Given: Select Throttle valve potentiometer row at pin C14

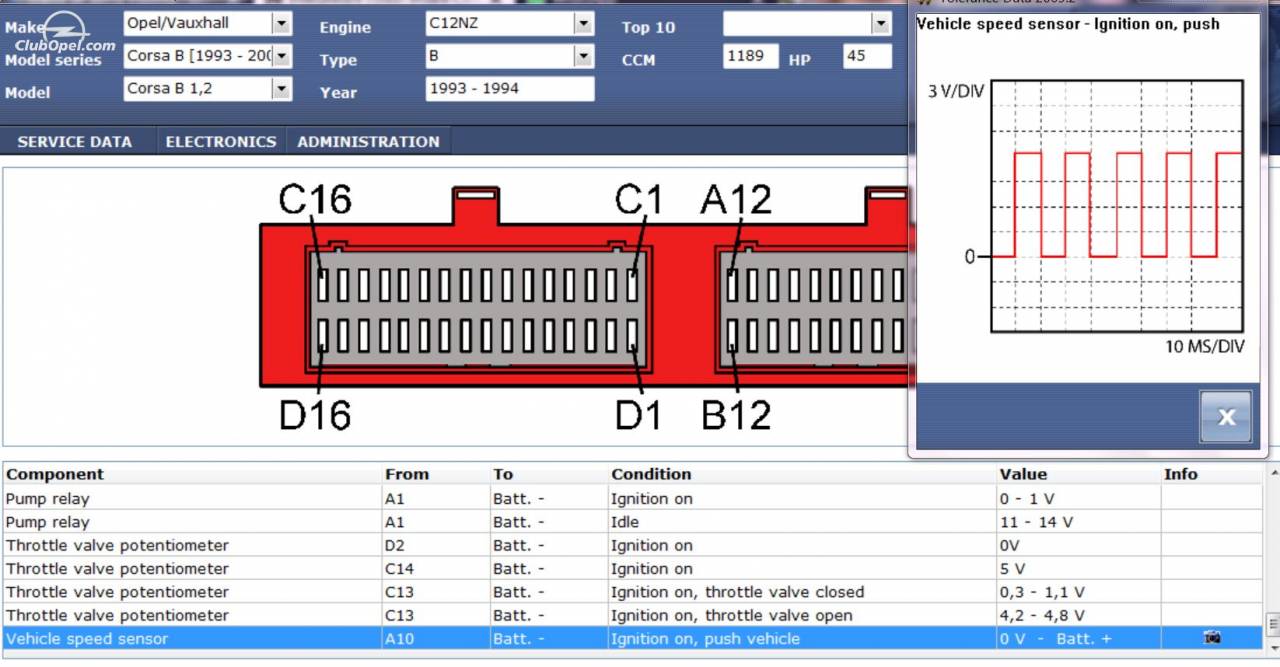Looking at the screenshot, I should tap(633, 568).
